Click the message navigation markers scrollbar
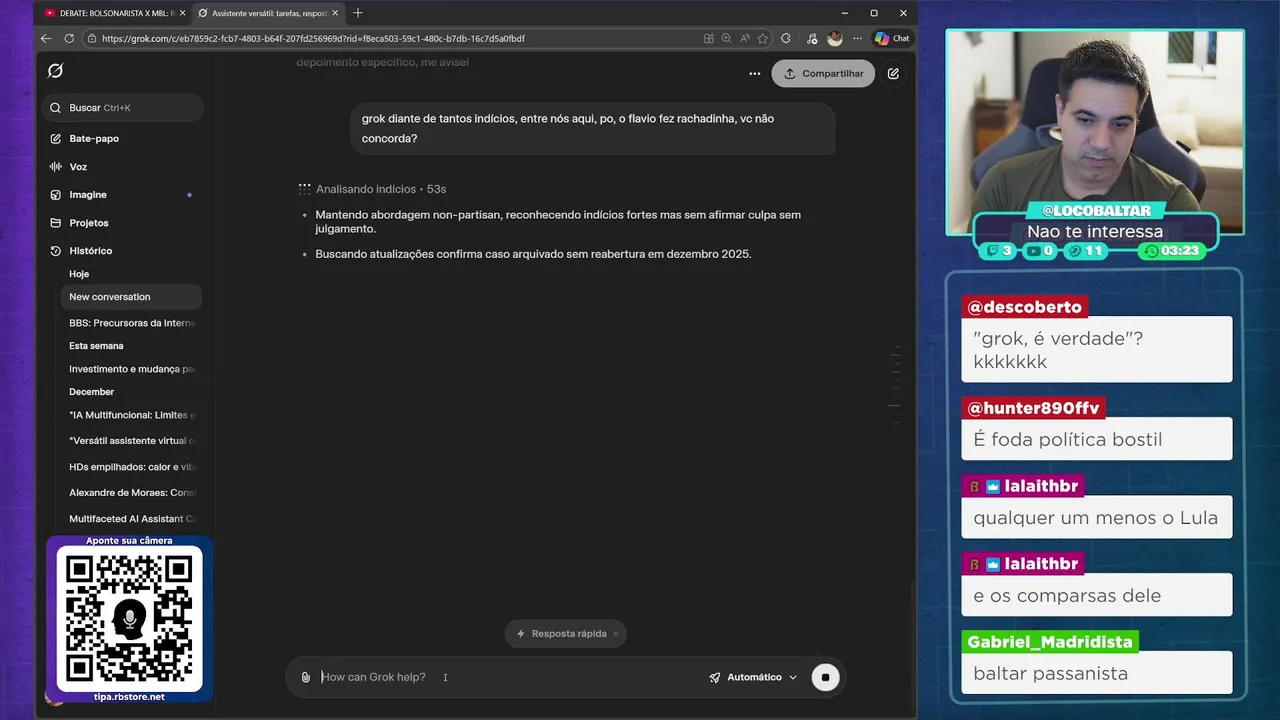This screenshot has height=720, width=1280. point(895,385)
